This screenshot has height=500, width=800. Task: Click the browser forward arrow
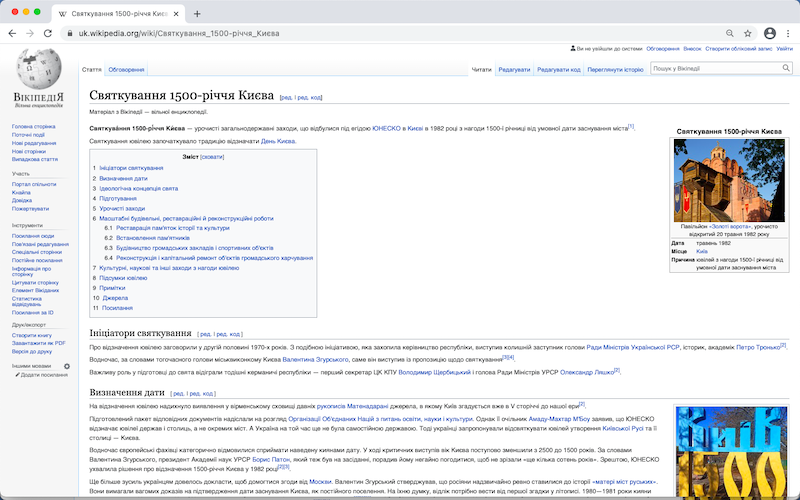coord(30,33)
